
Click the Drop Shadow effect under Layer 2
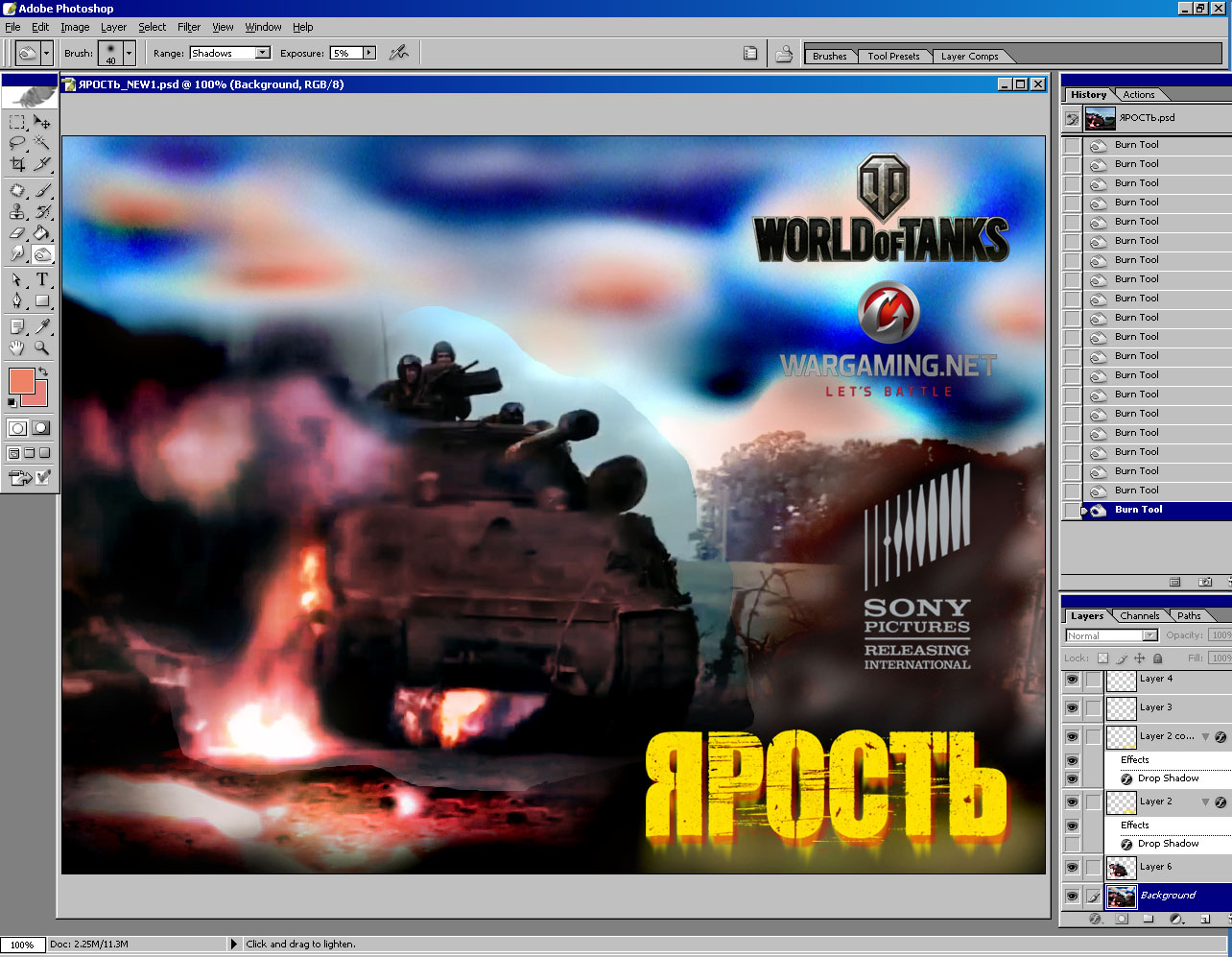click(x=1168, y=844)
